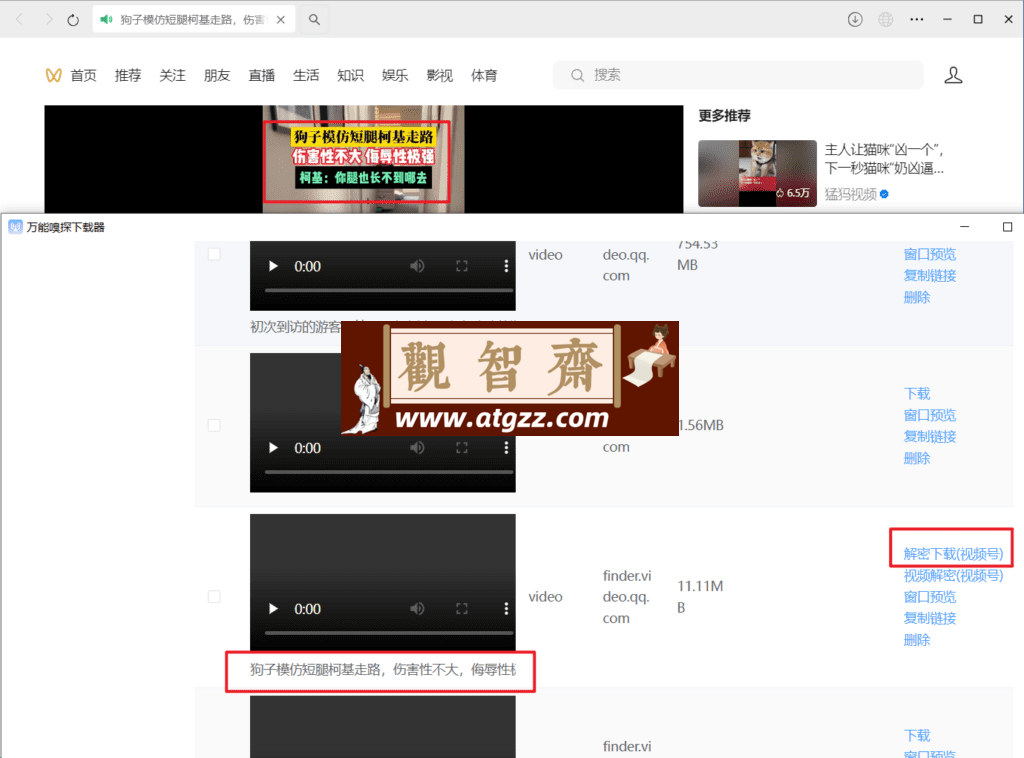Click 复制链接 for 11.11MB video
This screenshot has width=1024, height=758.
click(x=930, y=618)
